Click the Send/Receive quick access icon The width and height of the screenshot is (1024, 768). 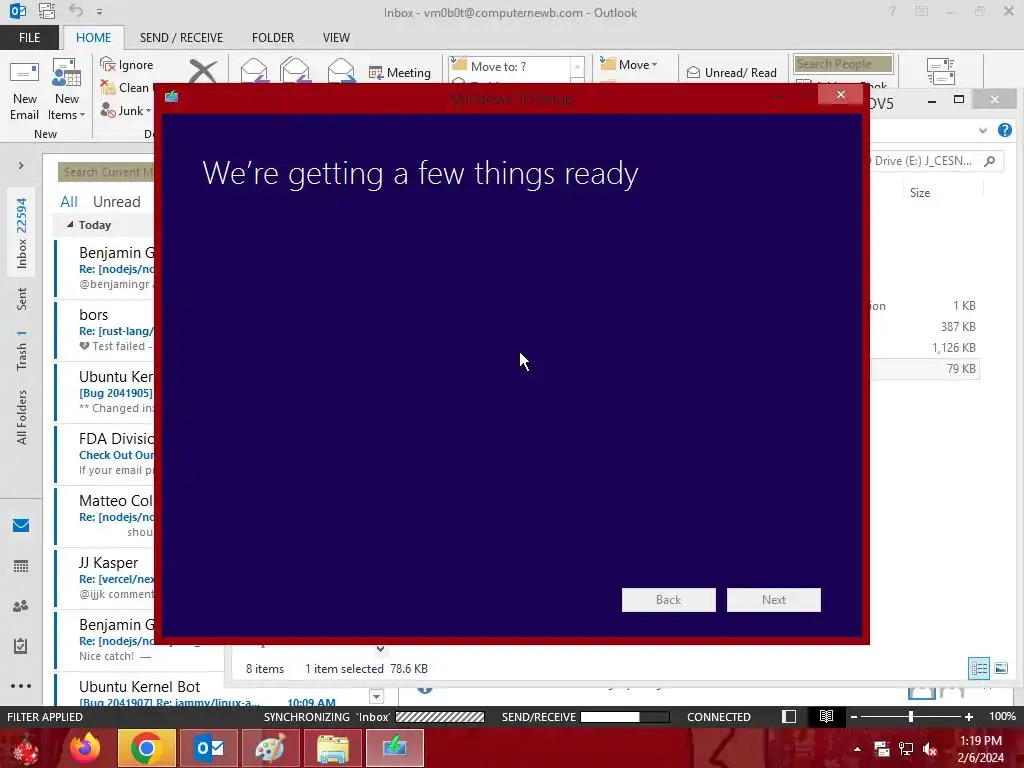(x=47, y=11)
